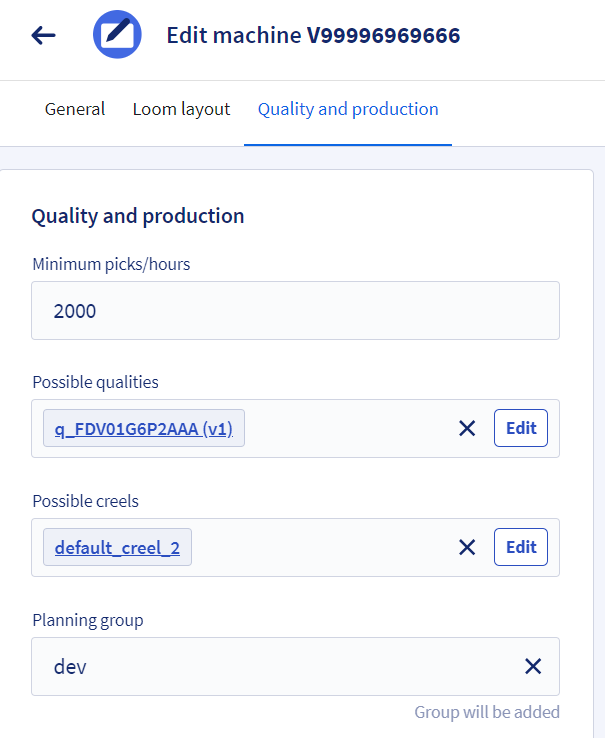Open the q_FDV01G6P2AAA (v1) quality link
Viewport: 605px width, 738px height.
tap(143, 429)
